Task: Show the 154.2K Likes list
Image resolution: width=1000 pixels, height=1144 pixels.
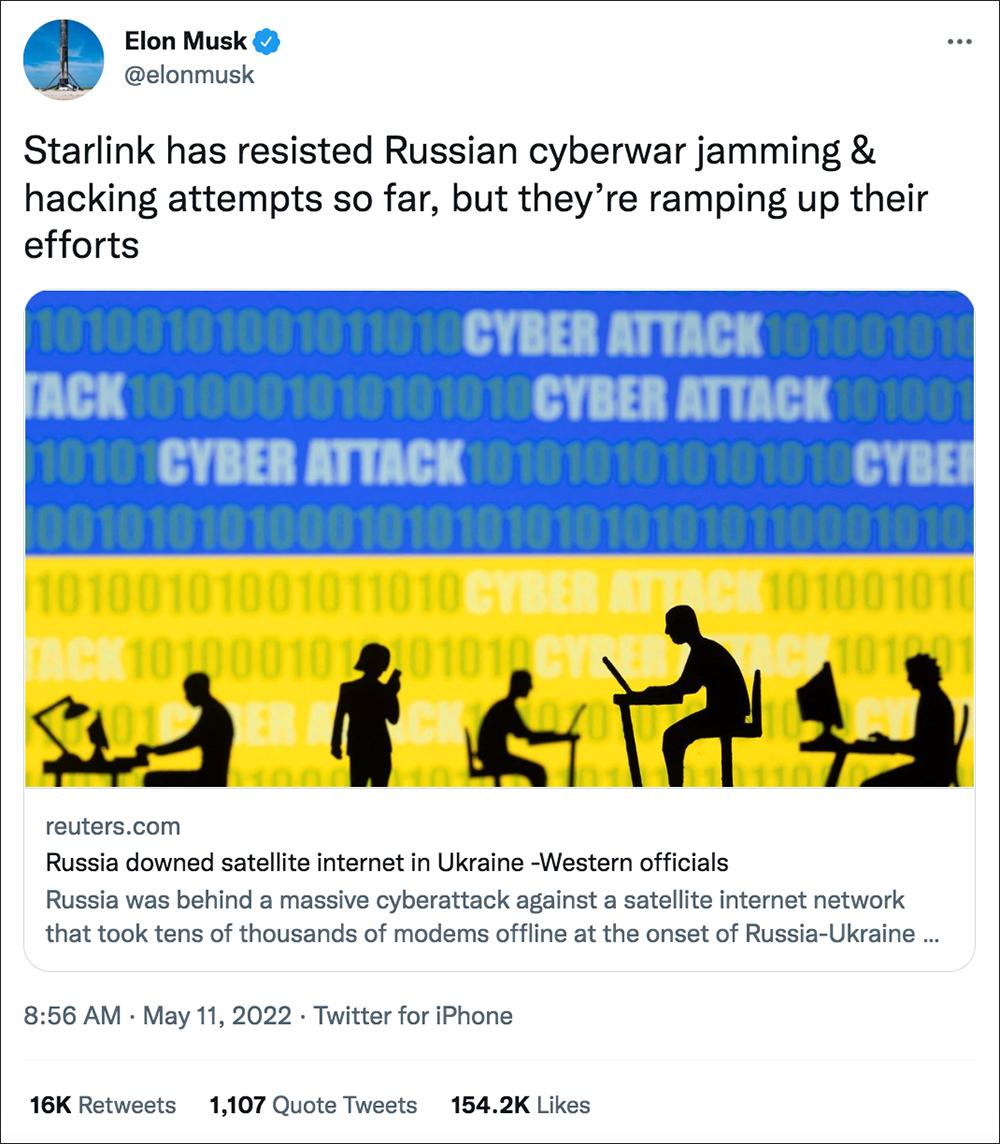Action: coord(520,1105)
